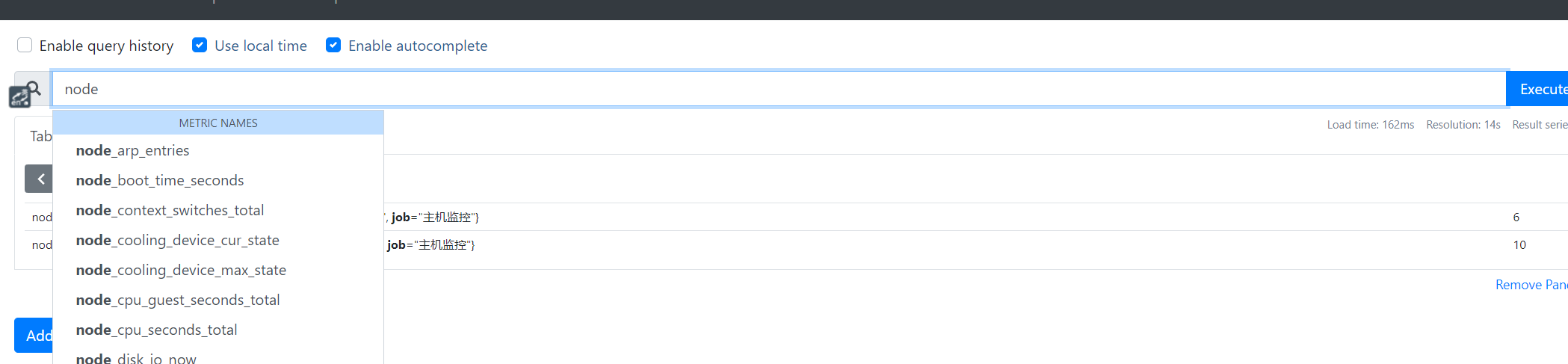
Task: Click the Execute button
Action: coord(1538,89)
